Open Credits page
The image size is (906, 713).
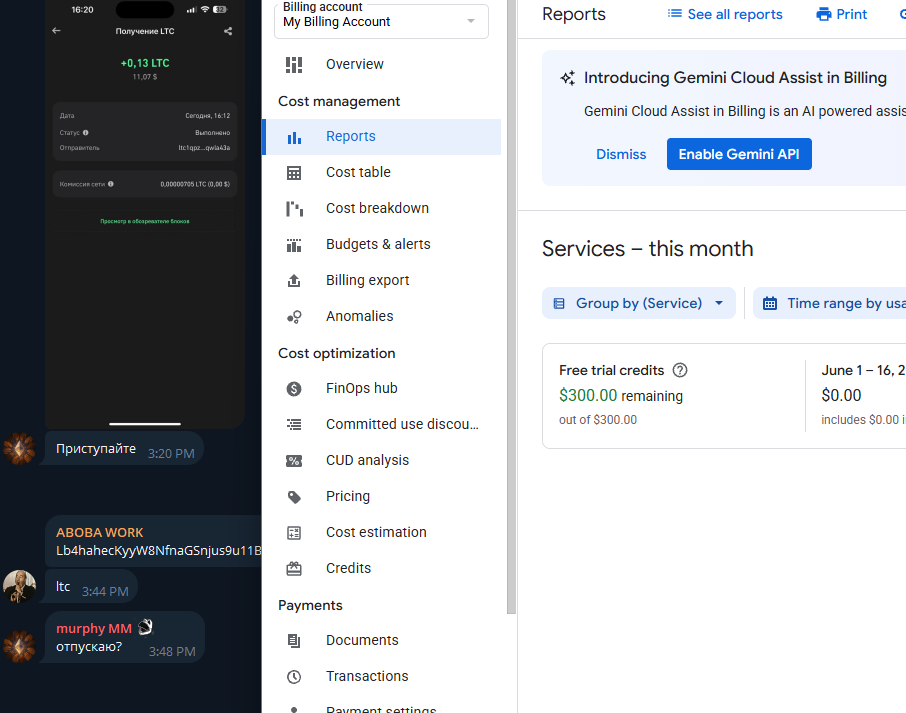tap(381, 569)
